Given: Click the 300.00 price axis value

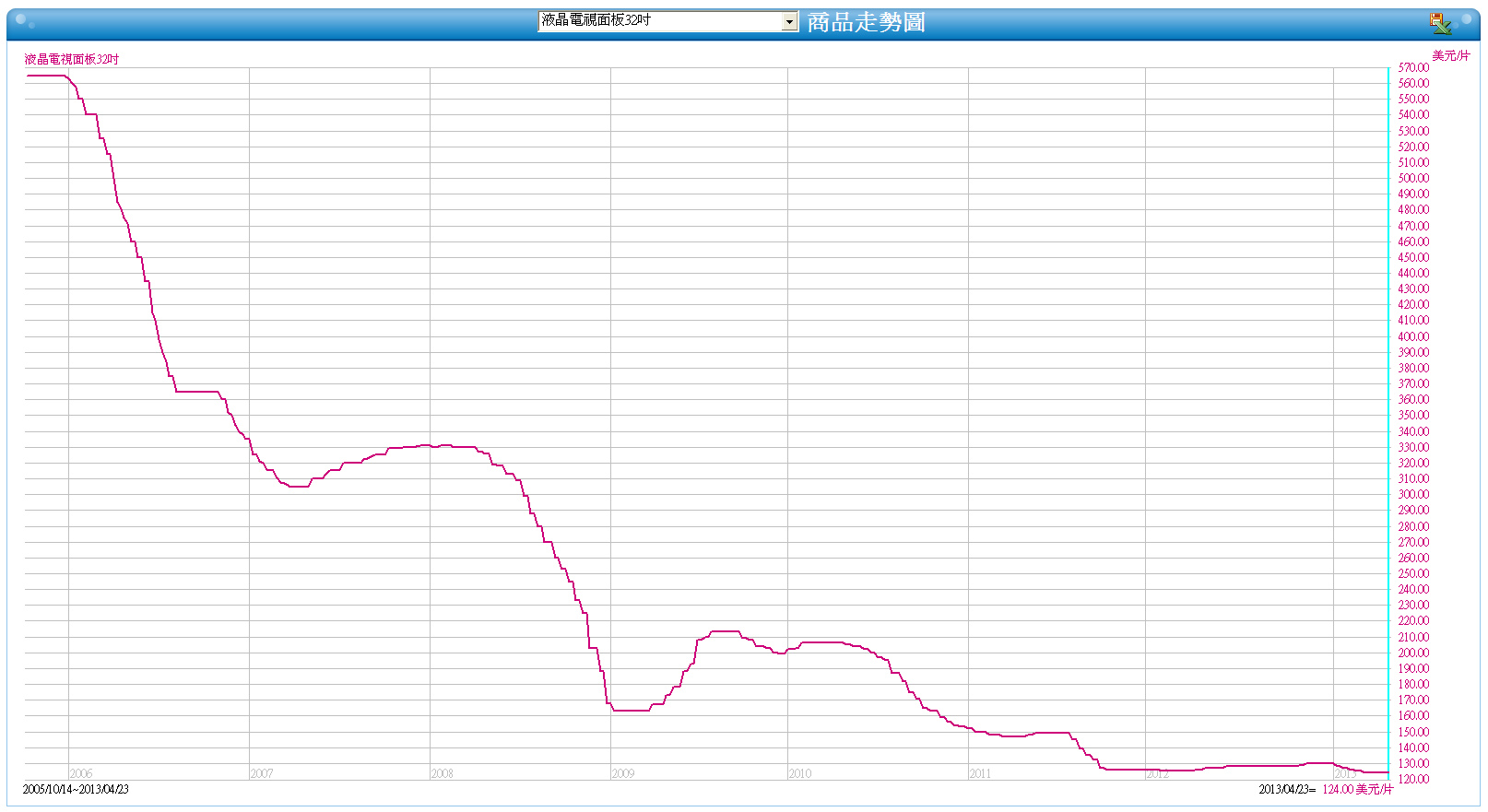Looking at the screenshot, I should click(x=1413, y=494).
